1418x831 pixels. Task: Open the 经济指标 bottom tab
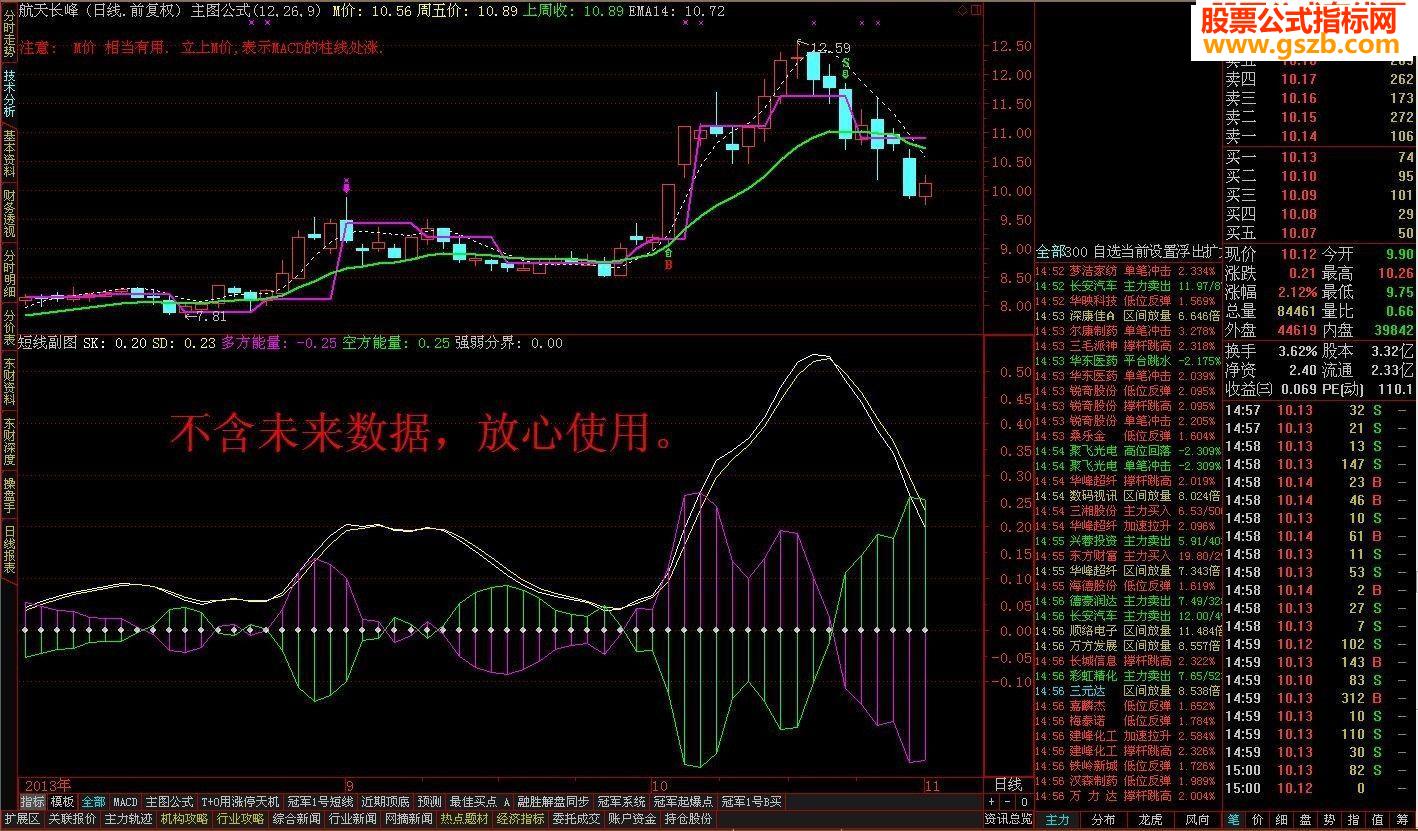point(520,819)
